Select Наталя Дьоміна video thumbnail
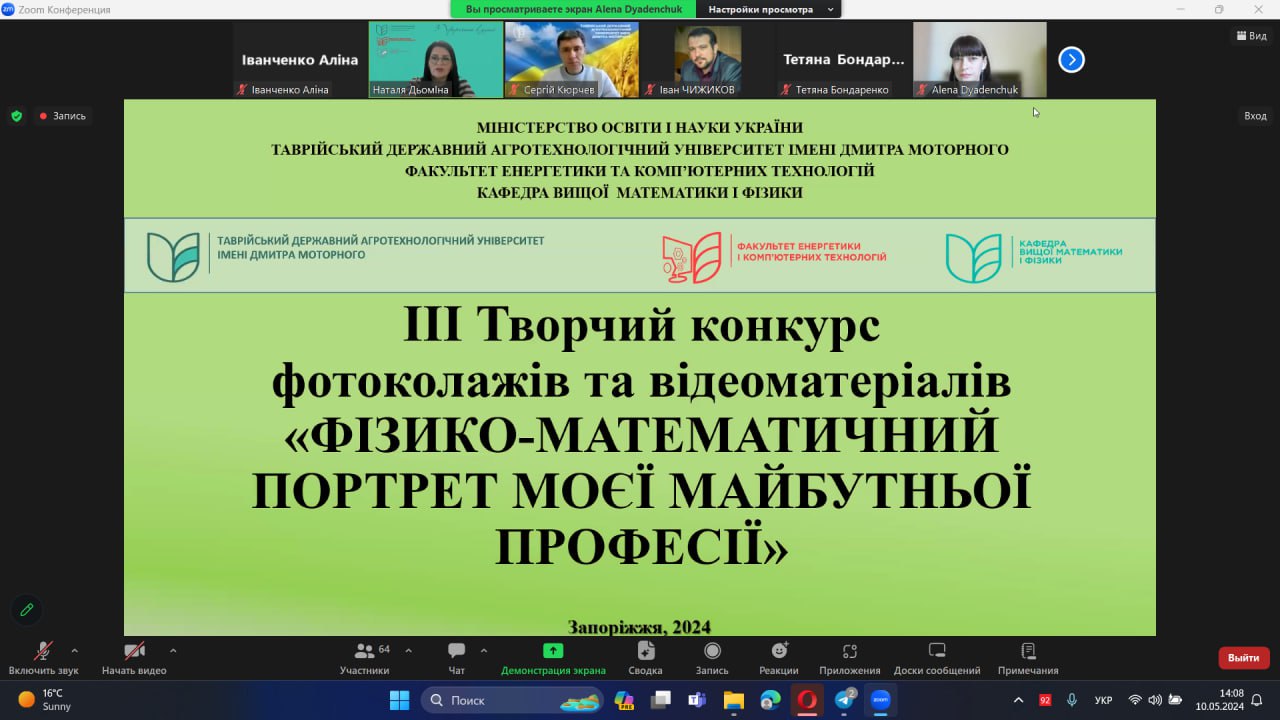This screenshot has height=720, width=1280. click(436, 60)
